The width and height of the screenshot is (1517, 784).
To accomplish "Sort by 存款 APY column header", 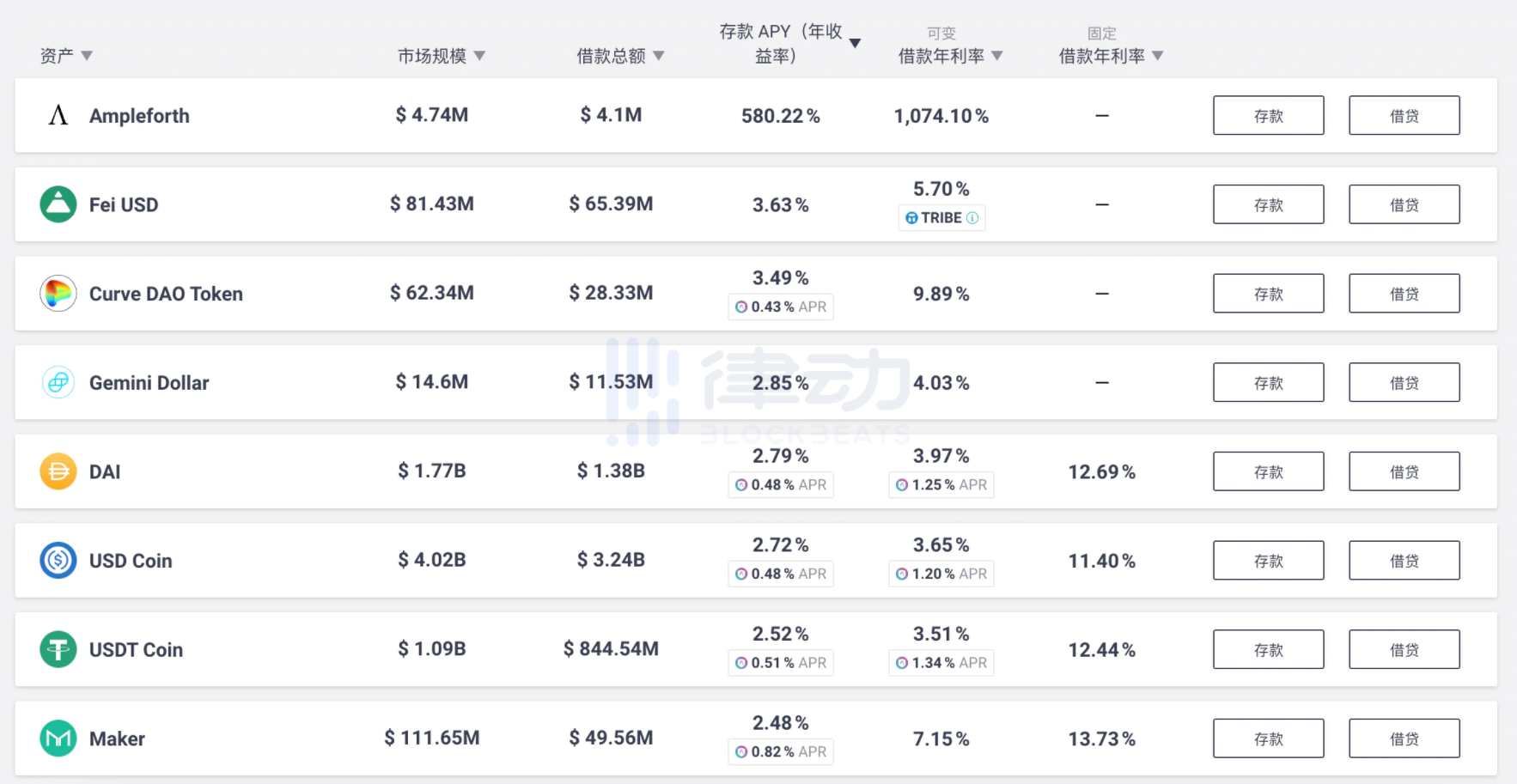I will pos(855,43).
